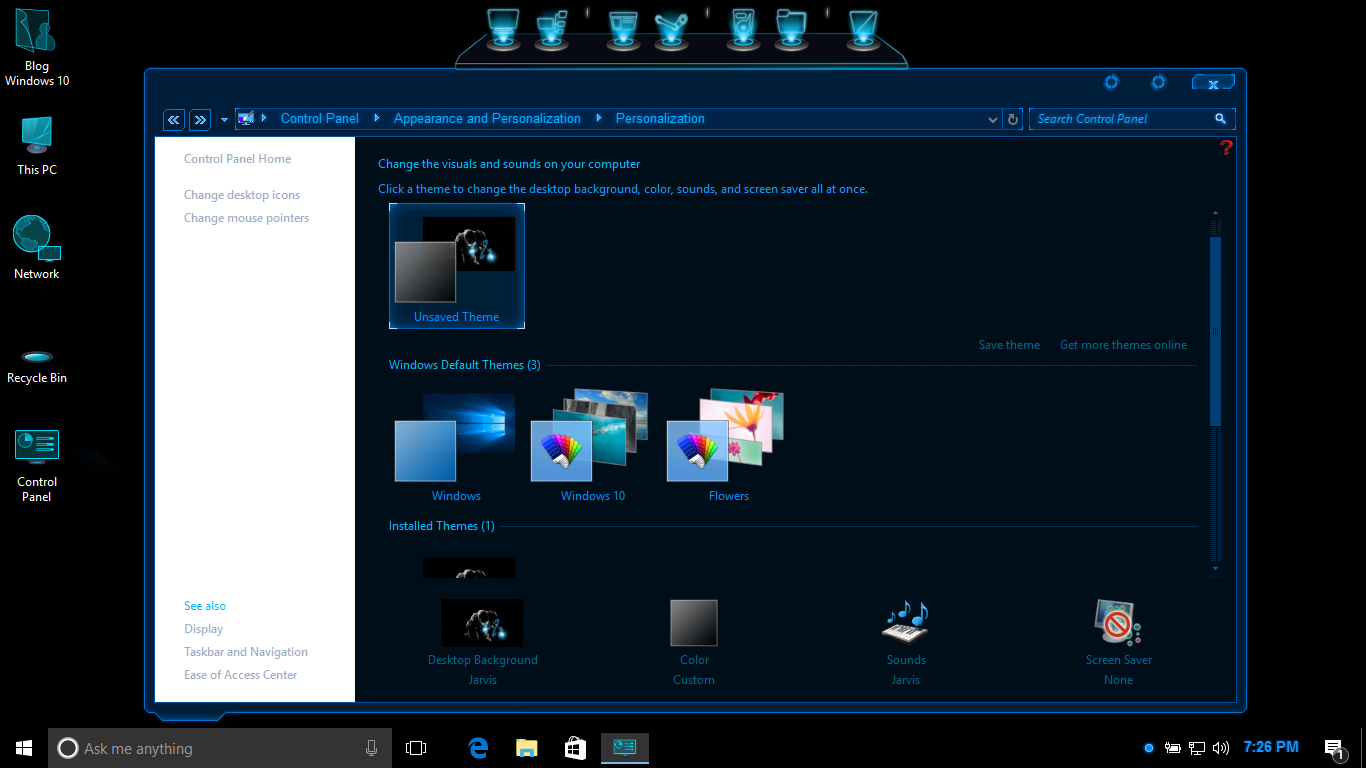
Task: Select the Network desktop icon
Action: [37, 247]
